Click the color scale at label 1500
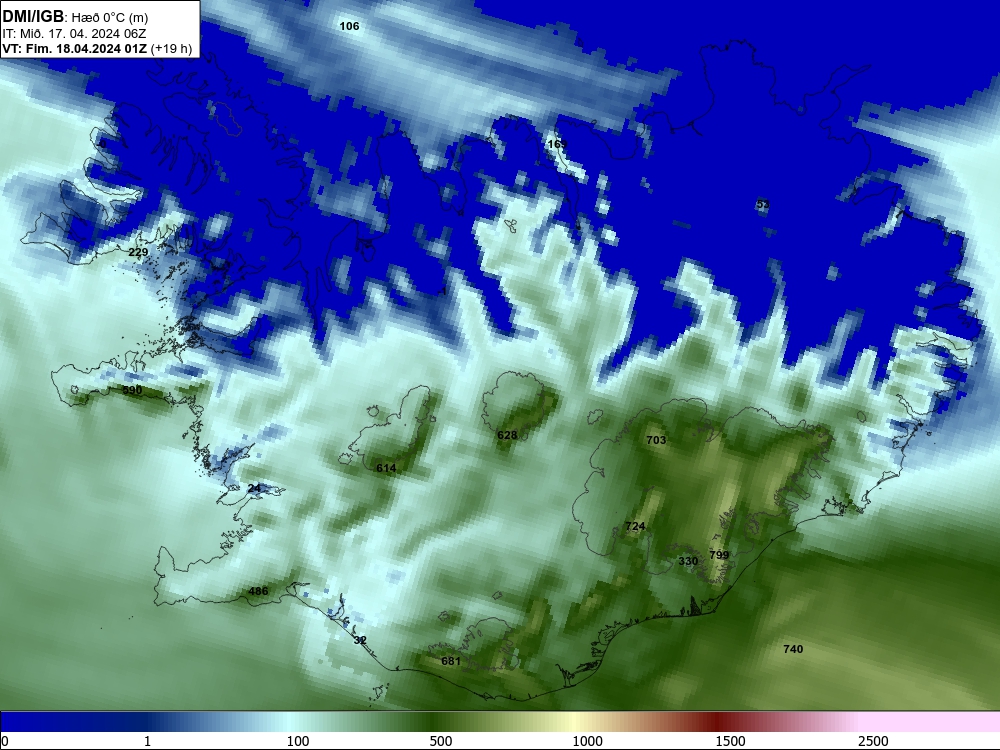1000x750 pixels. pyautogui.click(x=730, y=741)
